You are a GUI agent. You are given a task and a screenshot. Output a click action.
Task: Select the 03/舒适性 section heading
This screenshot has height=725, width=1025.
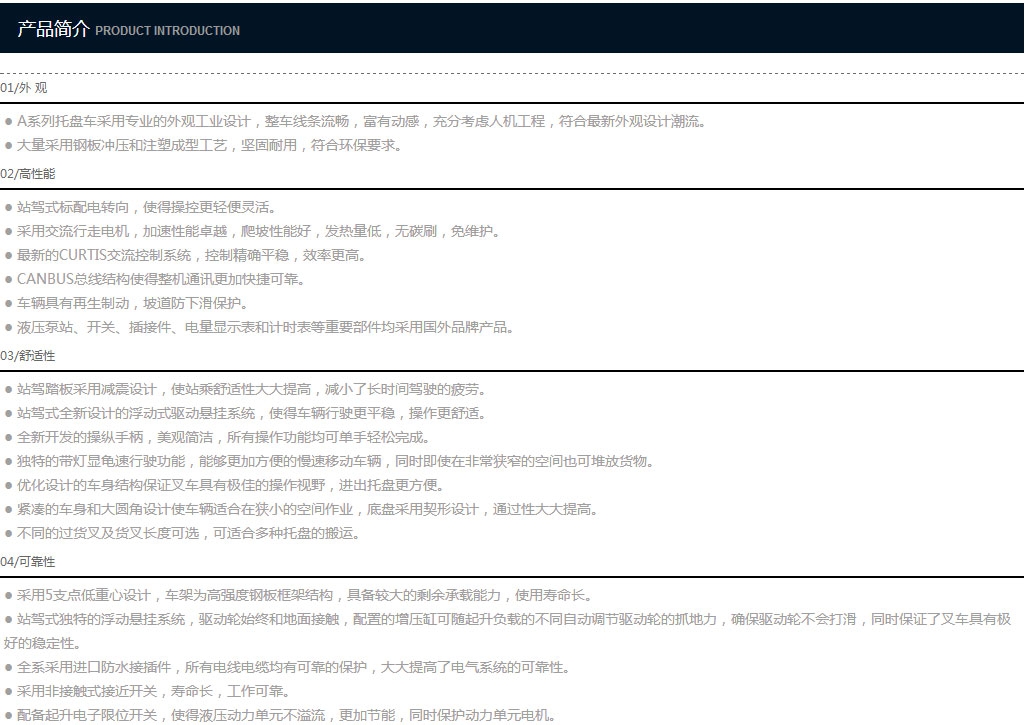27,356
